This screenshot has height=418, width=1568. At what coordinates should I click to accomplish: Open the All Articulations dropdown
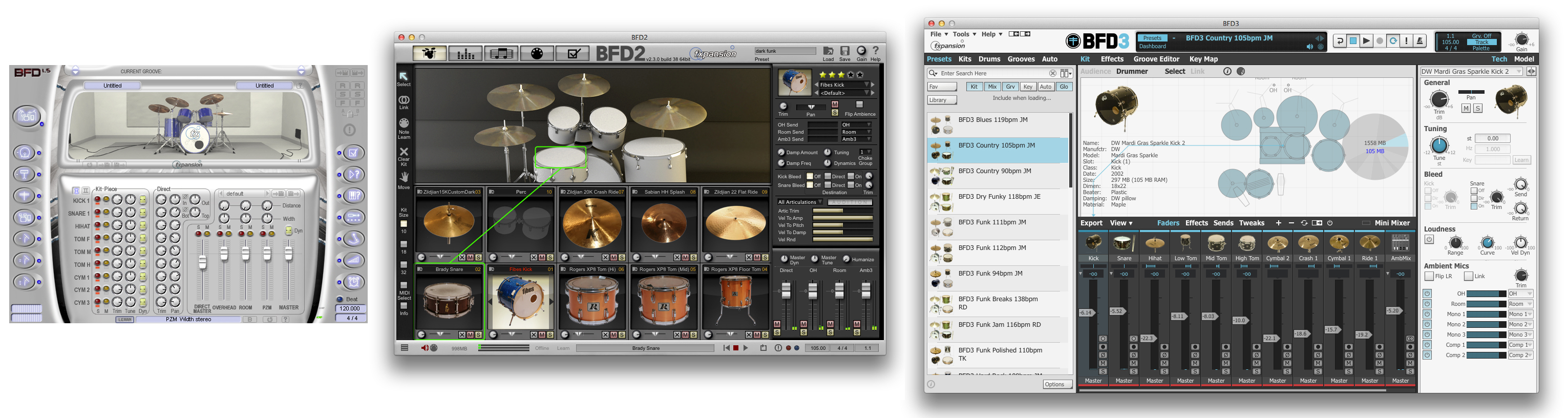coord(800,202)
